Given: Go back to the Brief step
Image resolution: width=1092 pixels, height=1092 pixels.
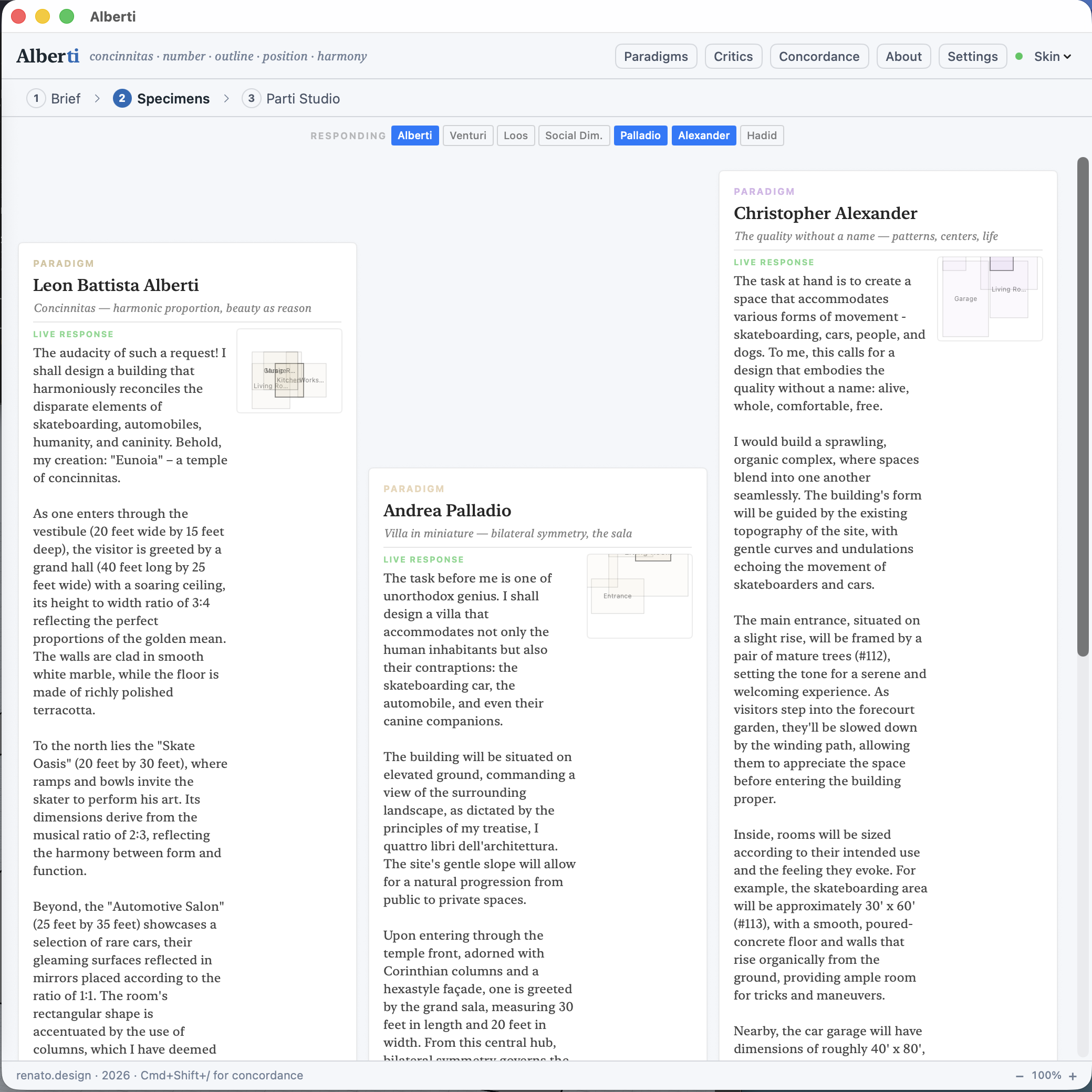Looking at the screenshot, I should [x=66, y=98].
